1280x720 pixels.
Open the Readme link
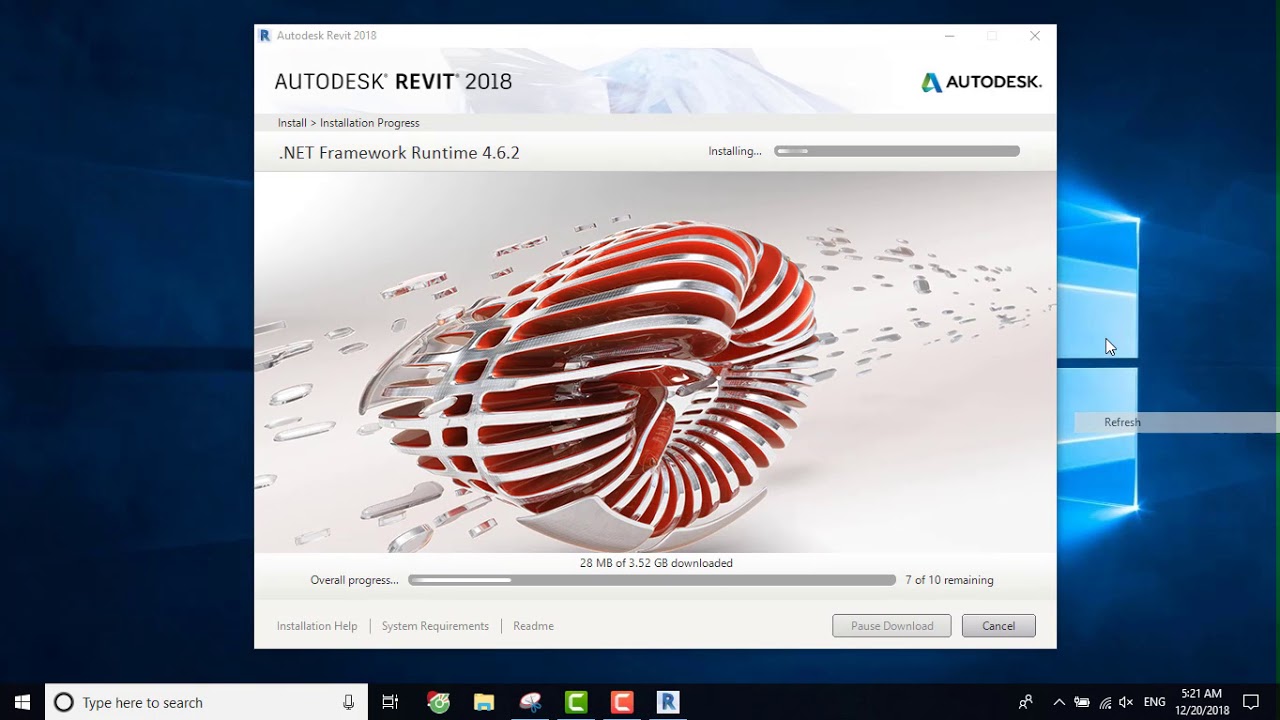[x=533, y=626]
